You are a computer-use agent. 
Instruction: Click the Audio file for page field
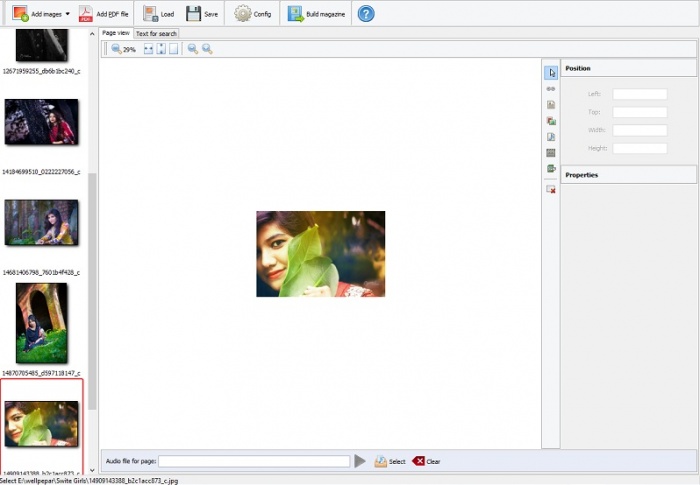point(254,461)
